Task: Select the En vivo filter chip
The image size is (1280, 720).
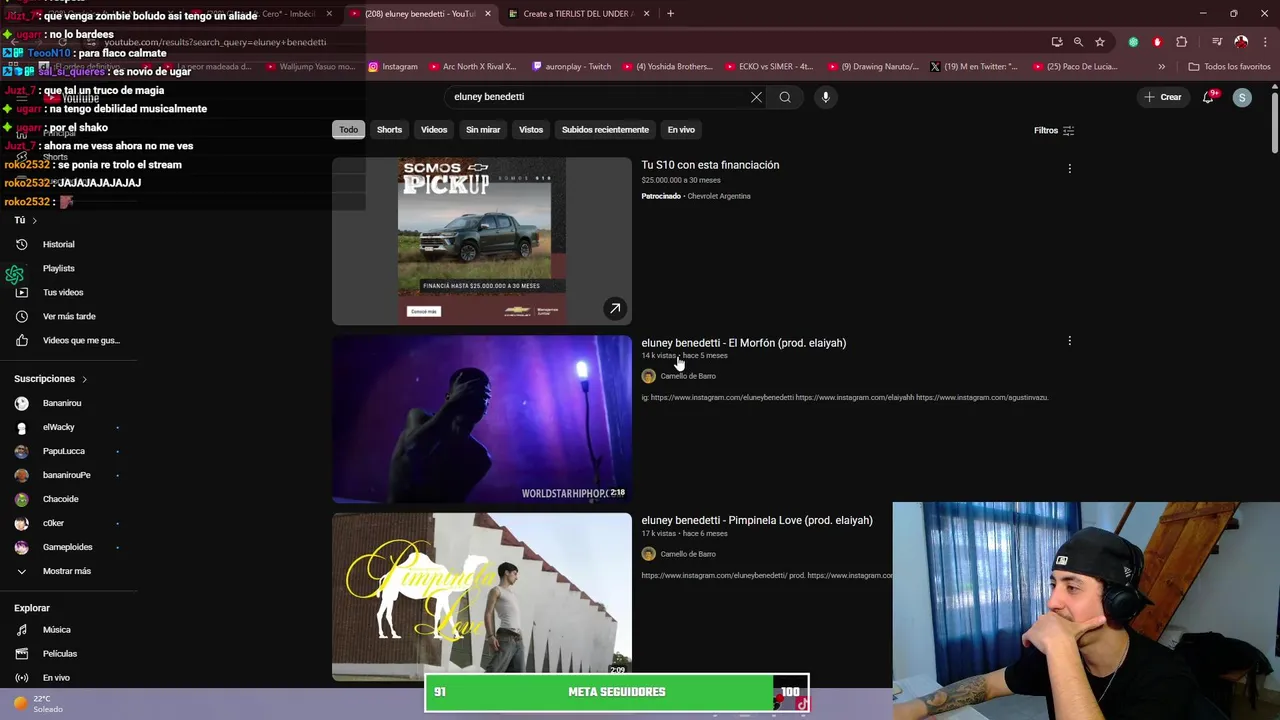Action: [681, 129]
